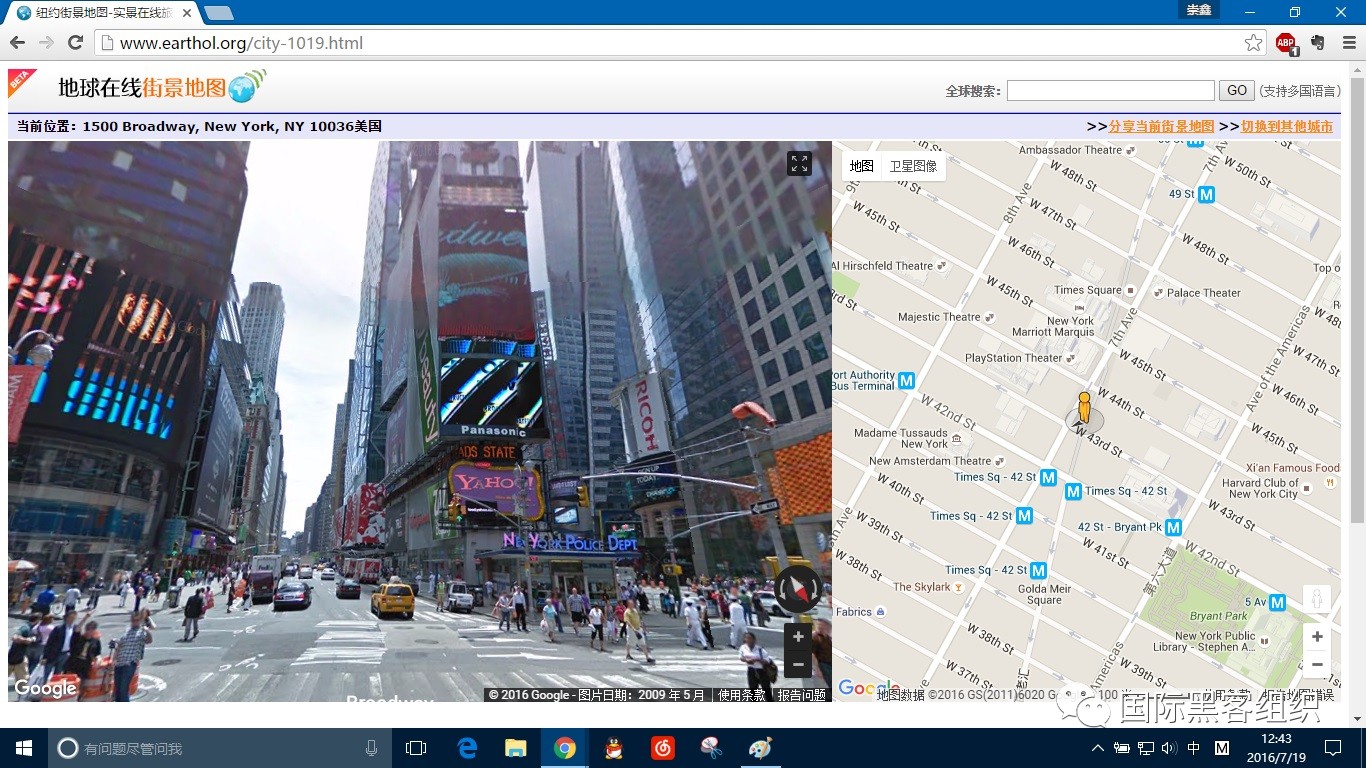Click the PlayStation Theater label
This screenshot has width=1366, height=768.
[1014, 358]
